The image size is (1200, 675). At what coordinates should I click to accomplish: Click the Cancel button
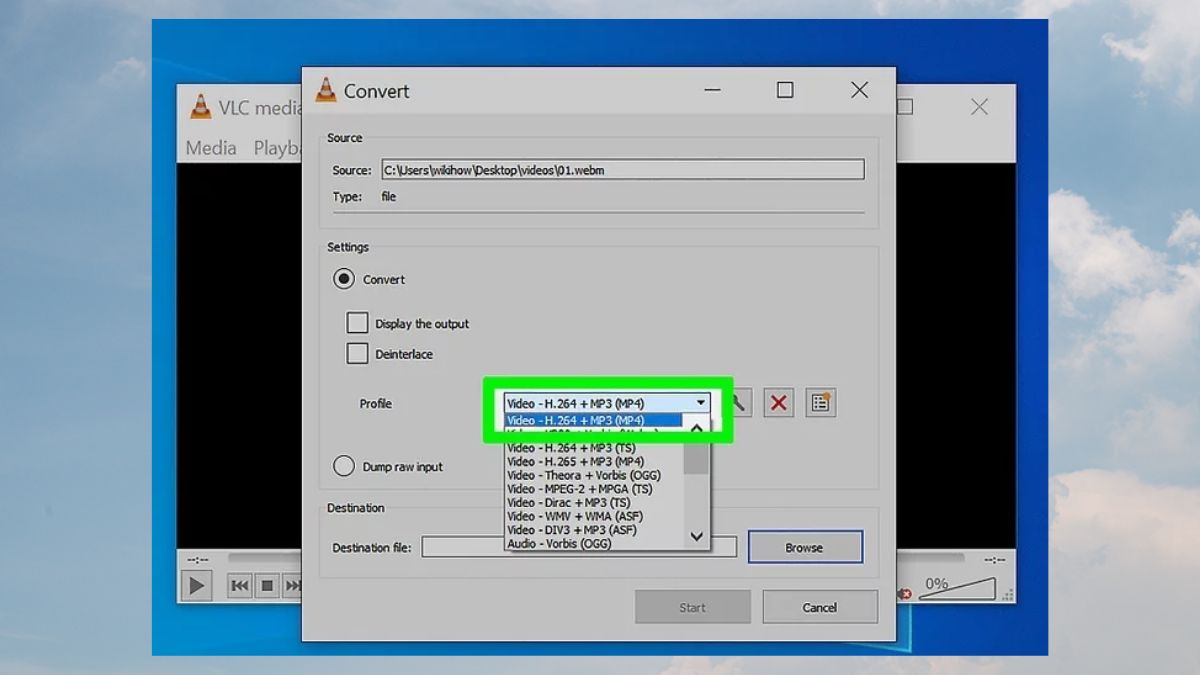point(820,607)
